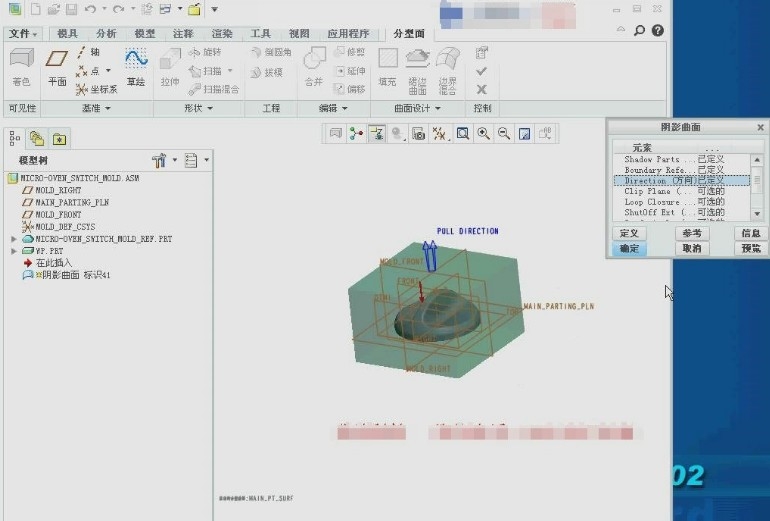Switch to the 应用程序 ribbon tab
The image size is (770, 521).
click(x=348, y=34)
